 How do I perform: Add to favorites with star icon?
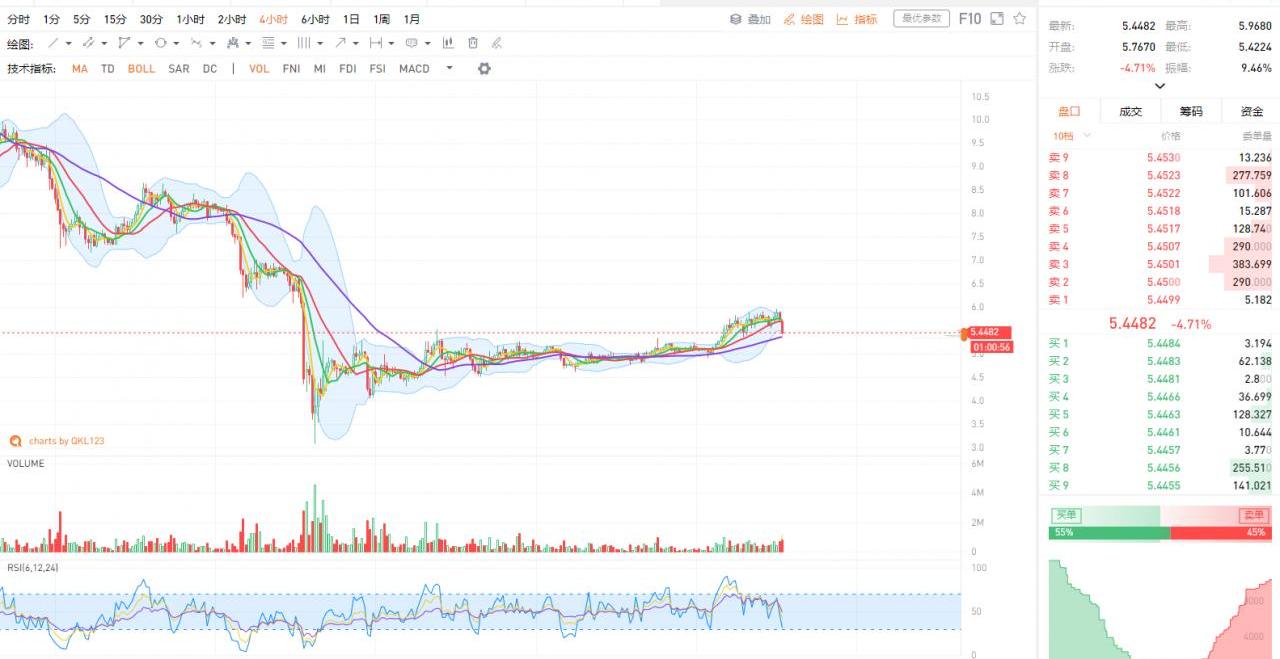coord(1019,19)
